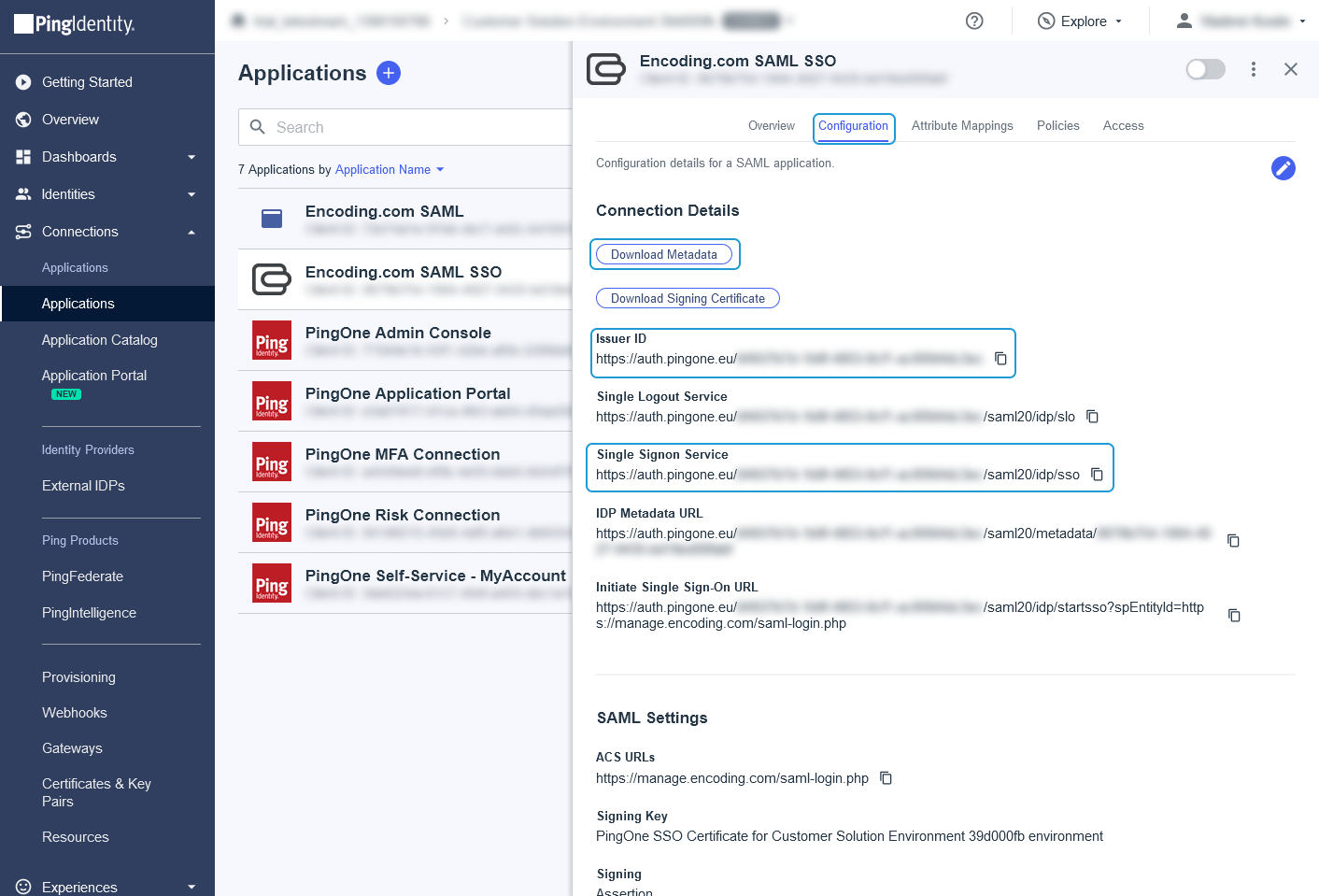This screenshot has width=1319, height=896.
Task: Open Resources in sidebar
Action: tap(76, 837)
